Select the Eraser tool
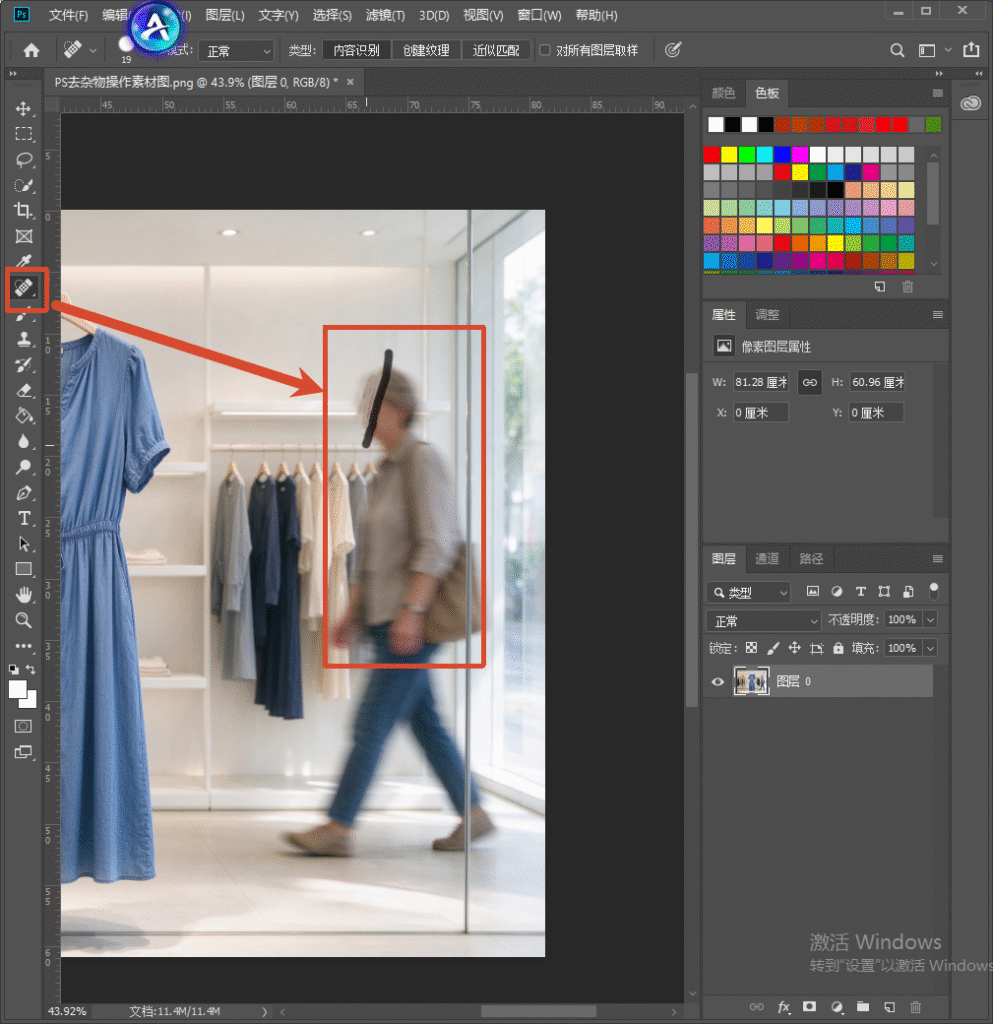Image resolution: width=993 pixels, height=1024 pixels. (24, 391)
